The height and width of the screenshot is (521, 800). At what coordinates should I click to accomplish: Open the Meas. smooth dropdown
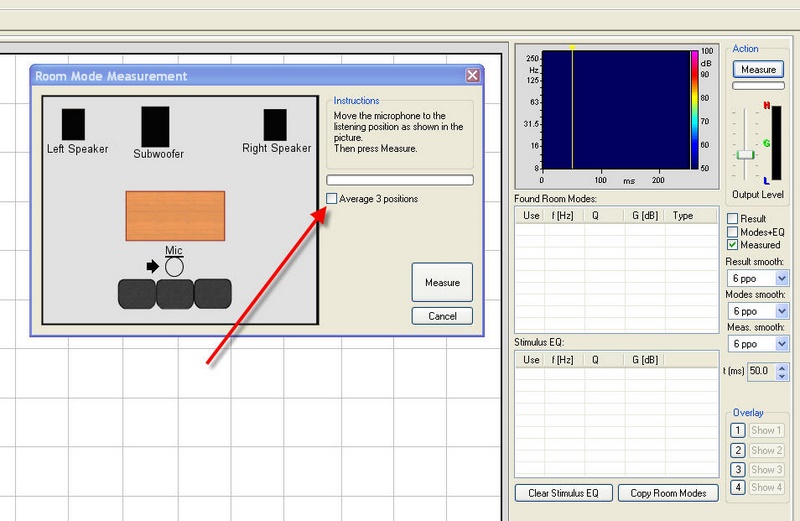tap(782, 343)
